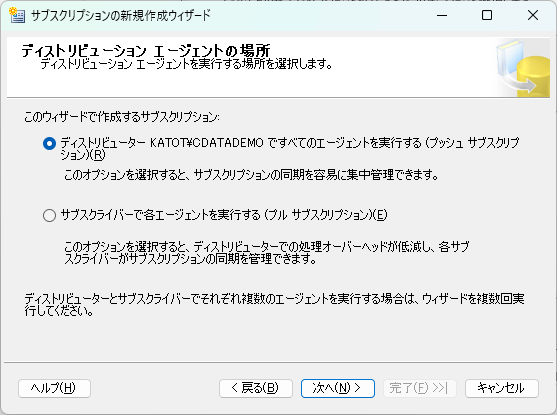This screenshot has width=557, height=415.
Task: Click the label text ディストリビューター KATOT¥CDATADEMO
Action: point(162,143)
